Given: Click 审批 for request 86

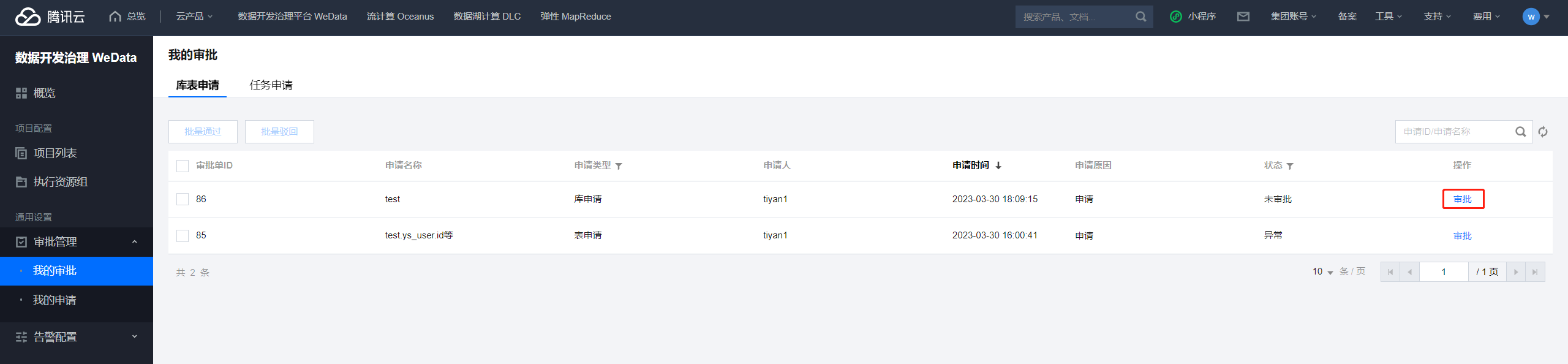Looking at the screenshot, I should 1463,199.
